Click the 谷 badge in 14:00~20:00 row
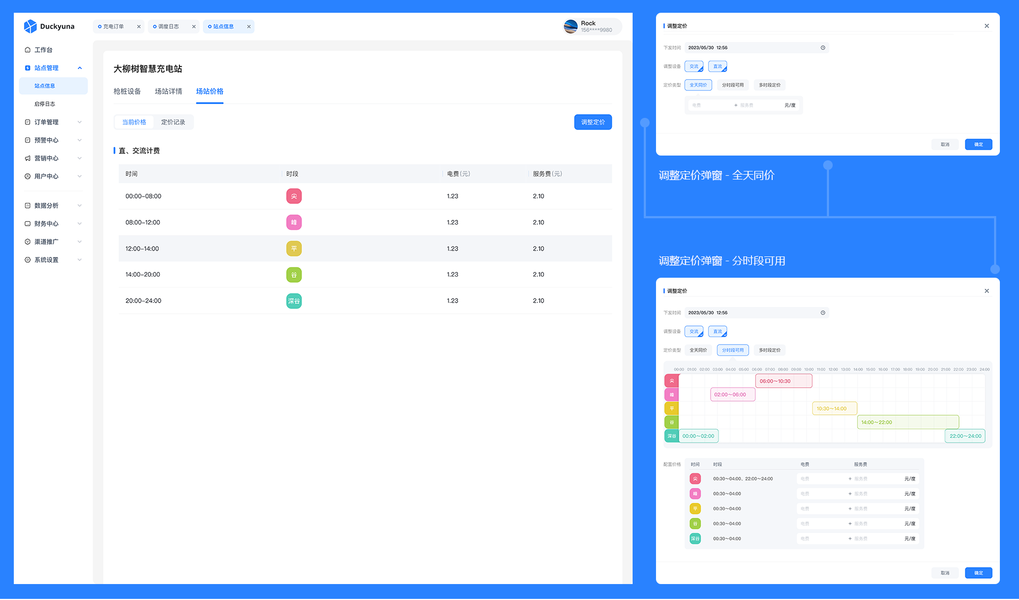The width and height of the screenshot is (1019, 600). [x=294, y=274]
